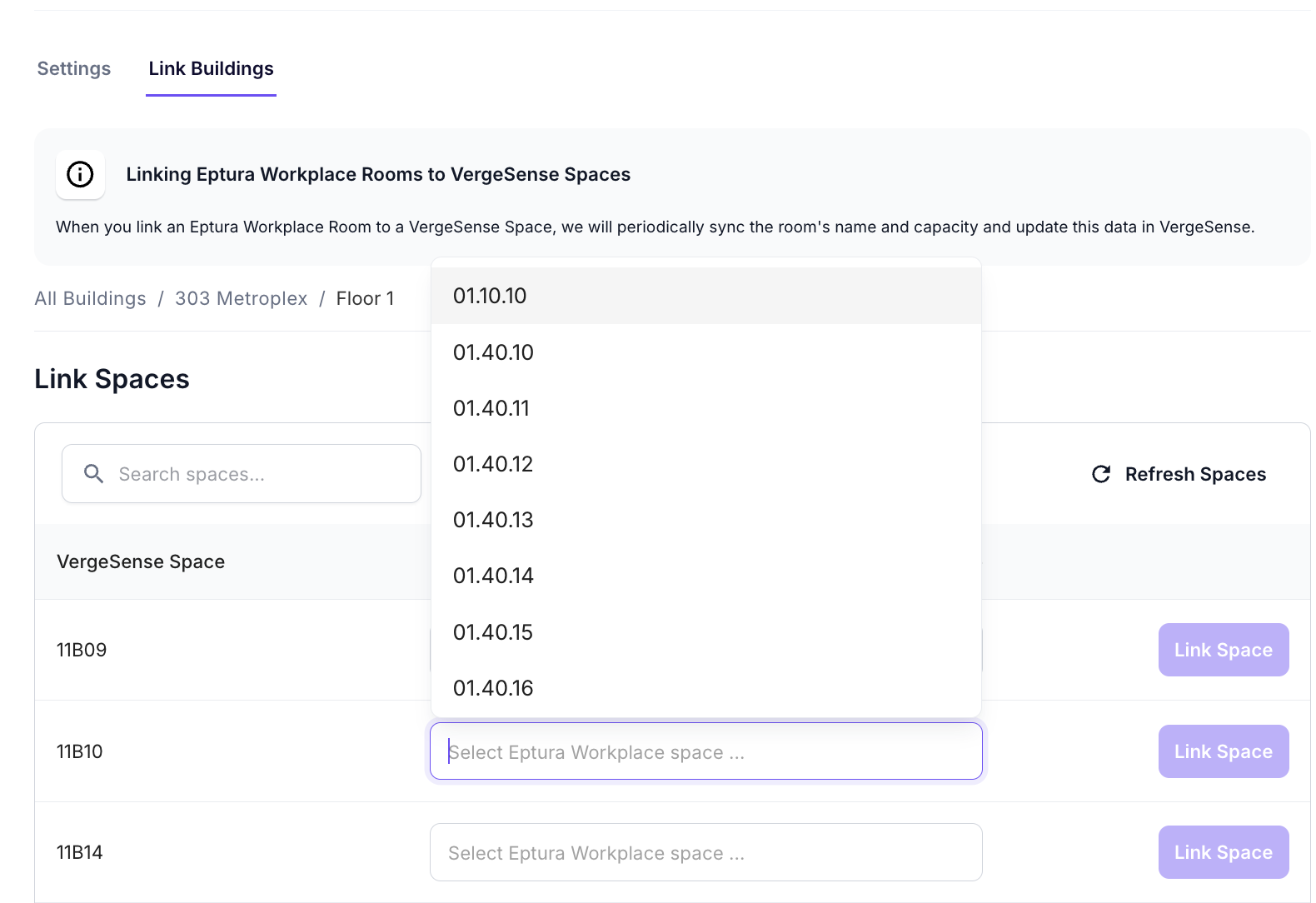Click Link Space for 11B10
The height and width of the screenshot is (903, 1316).
point(1224,751)
